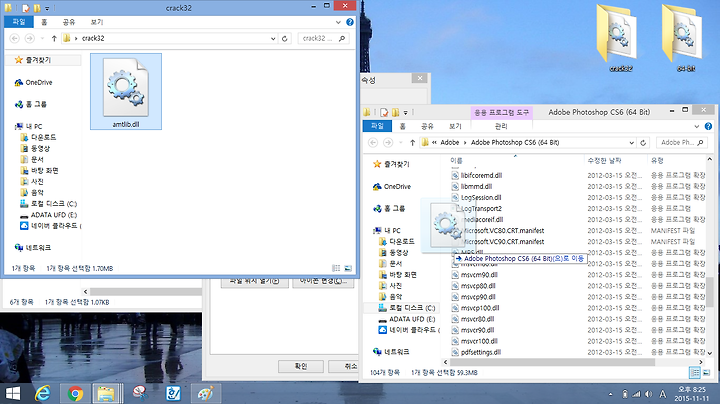720x404 pixels.
Task: Open help in crack32 window
Action: (350, 22)
